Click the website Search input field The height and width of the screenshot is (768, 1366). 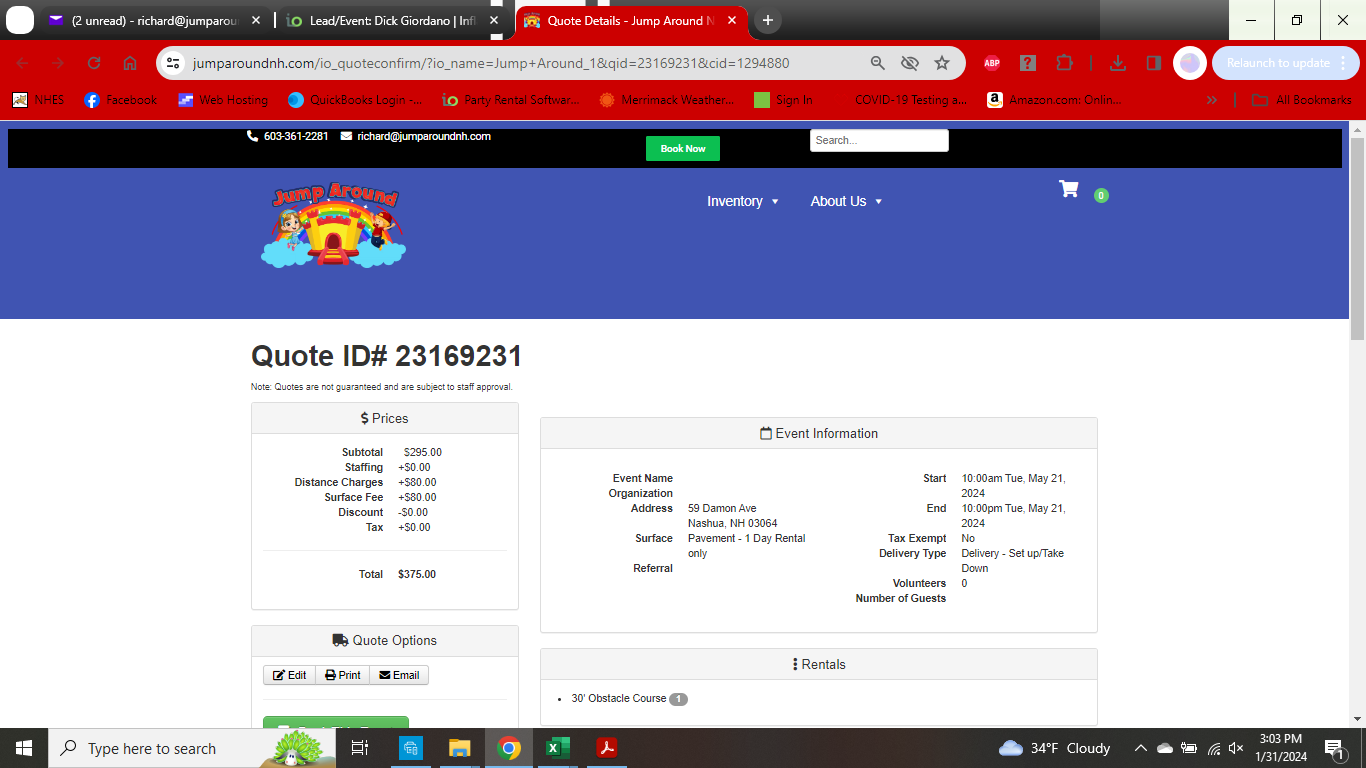point(878,141)
